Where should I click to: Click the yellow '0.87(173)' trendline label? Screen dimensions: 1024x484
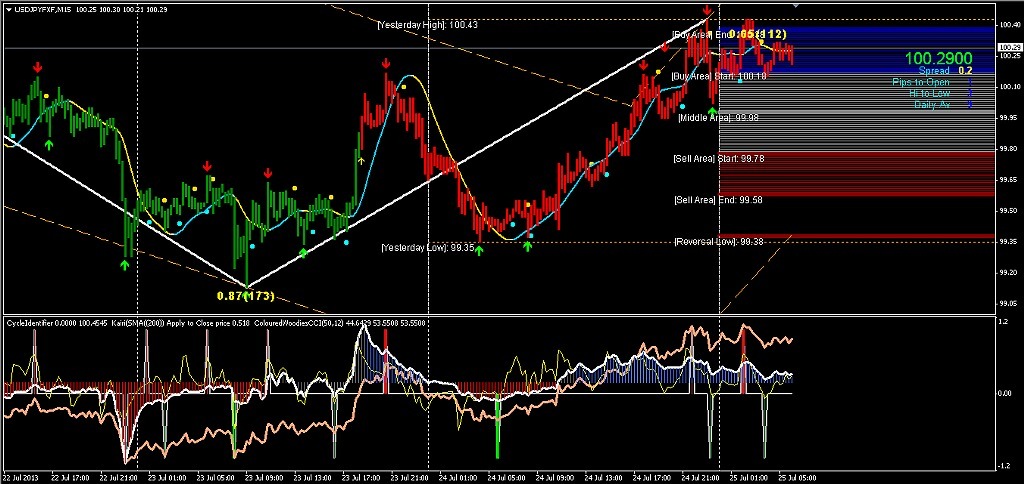click(x=246, y=297)
